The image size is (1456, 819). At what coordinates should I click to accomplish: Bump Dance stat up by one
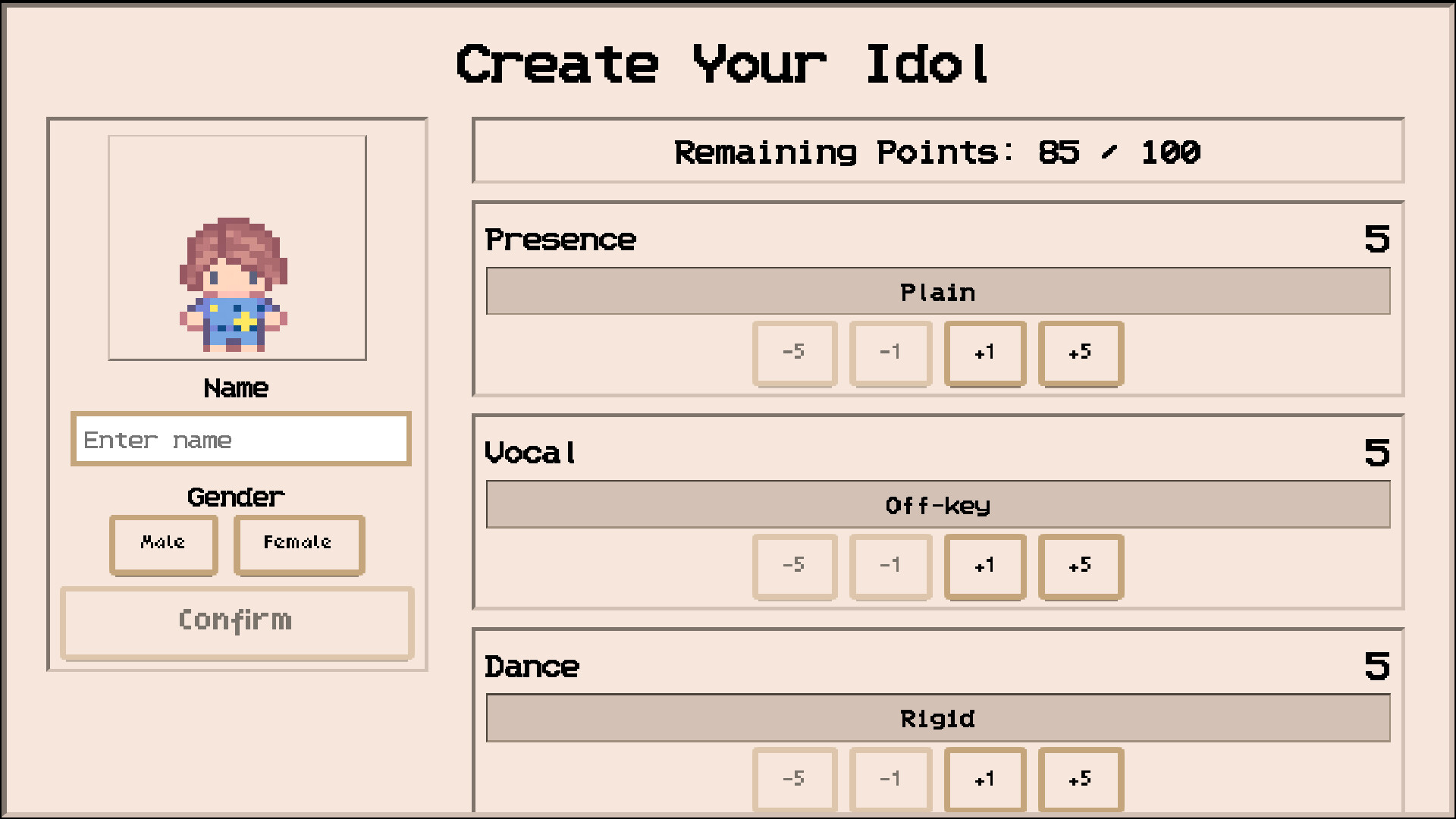tap(984, 780)
